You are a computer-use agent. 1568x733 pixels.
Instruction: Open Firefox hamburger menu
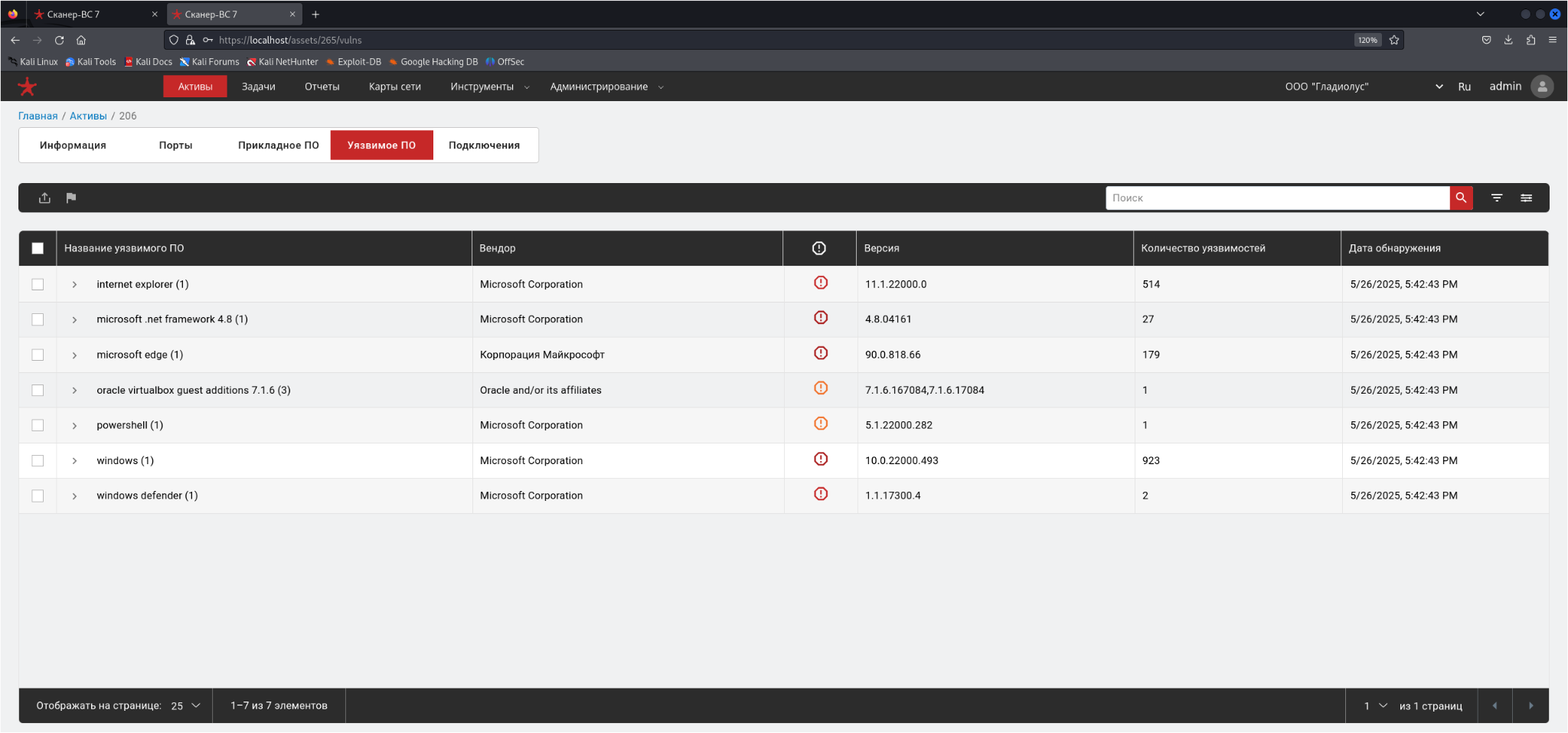1553,40
